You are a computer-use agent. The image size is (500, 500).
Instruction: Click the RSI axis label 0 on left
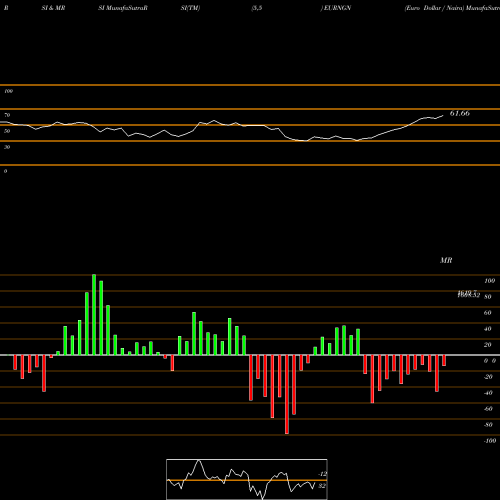coord(5,171)
